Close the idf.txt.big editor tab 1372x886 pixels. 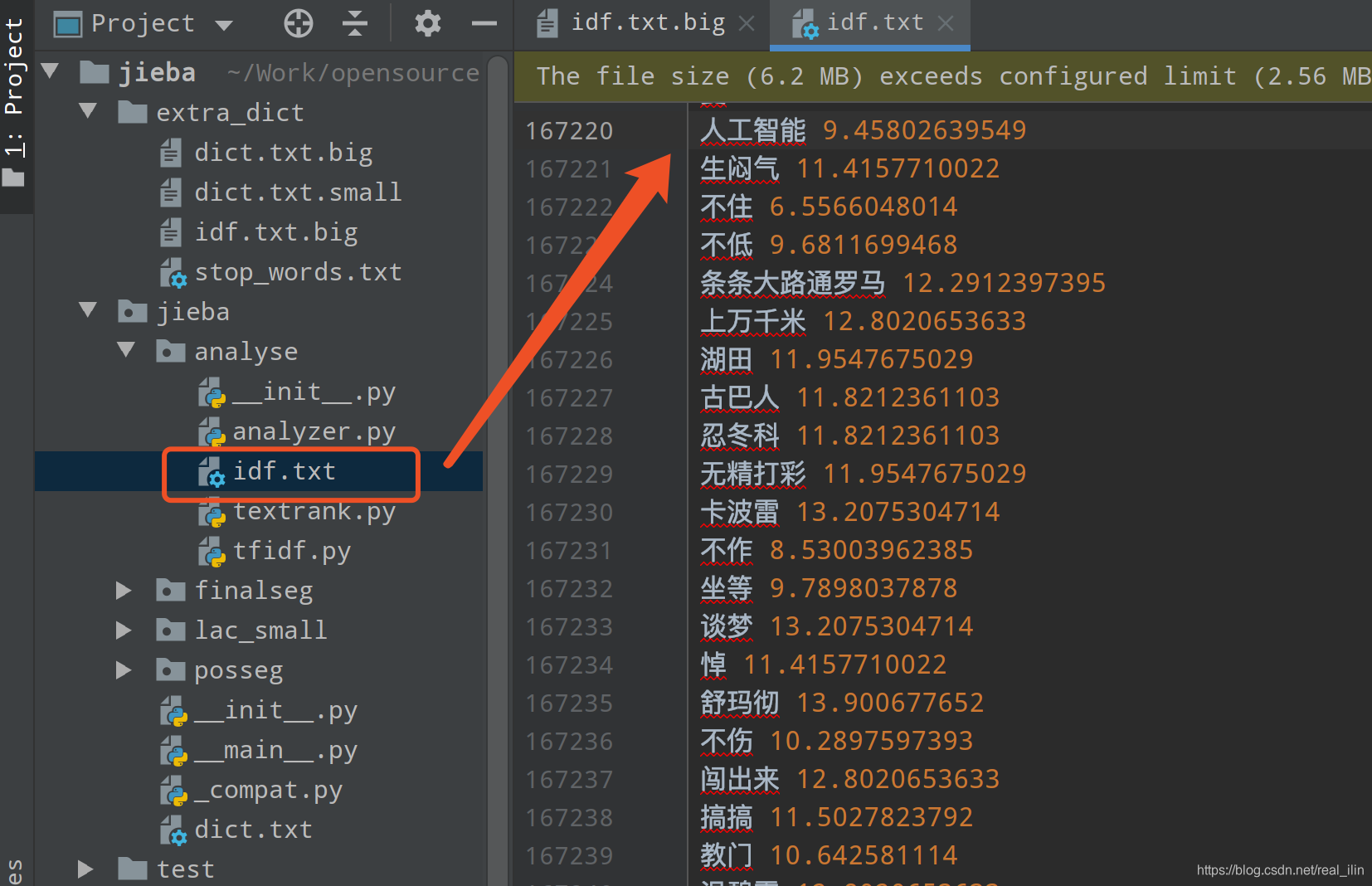(747, 23)
